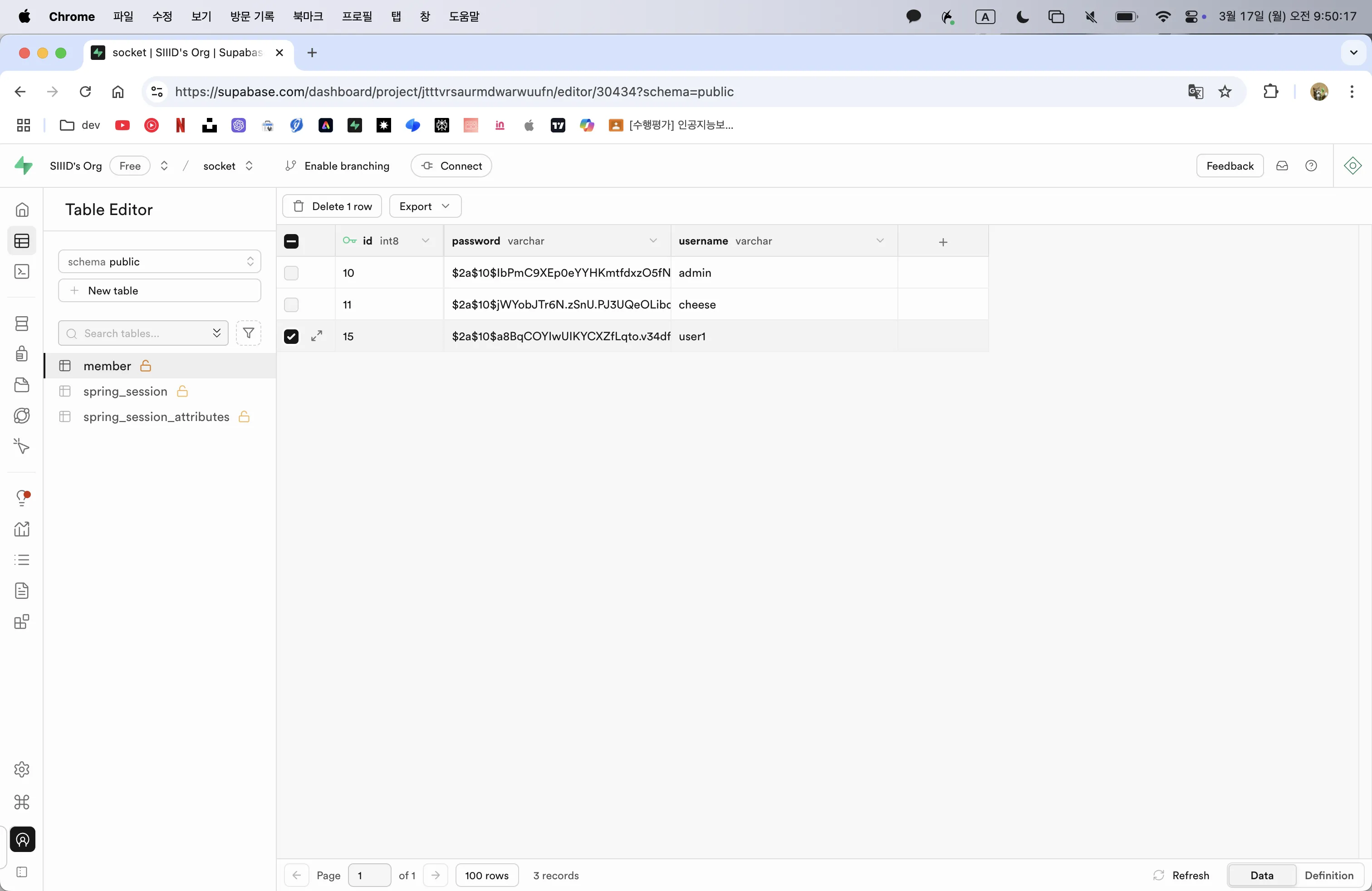Open the Storage folder sidebar icon
Screen dimensions: 1372x891
[x=22, y=384]
